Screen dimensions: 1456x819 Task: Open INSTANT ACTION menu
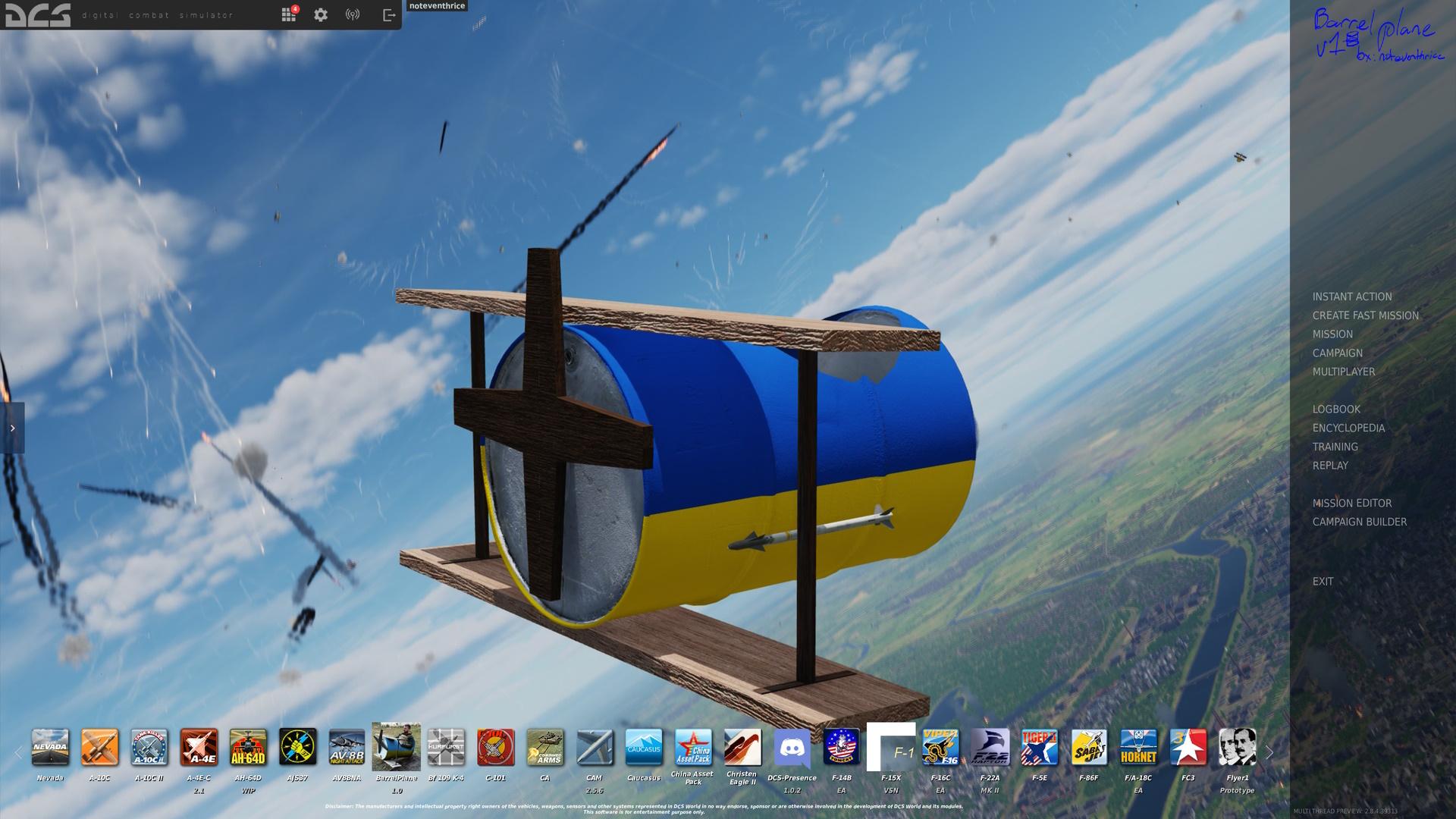click(1352, 297)
